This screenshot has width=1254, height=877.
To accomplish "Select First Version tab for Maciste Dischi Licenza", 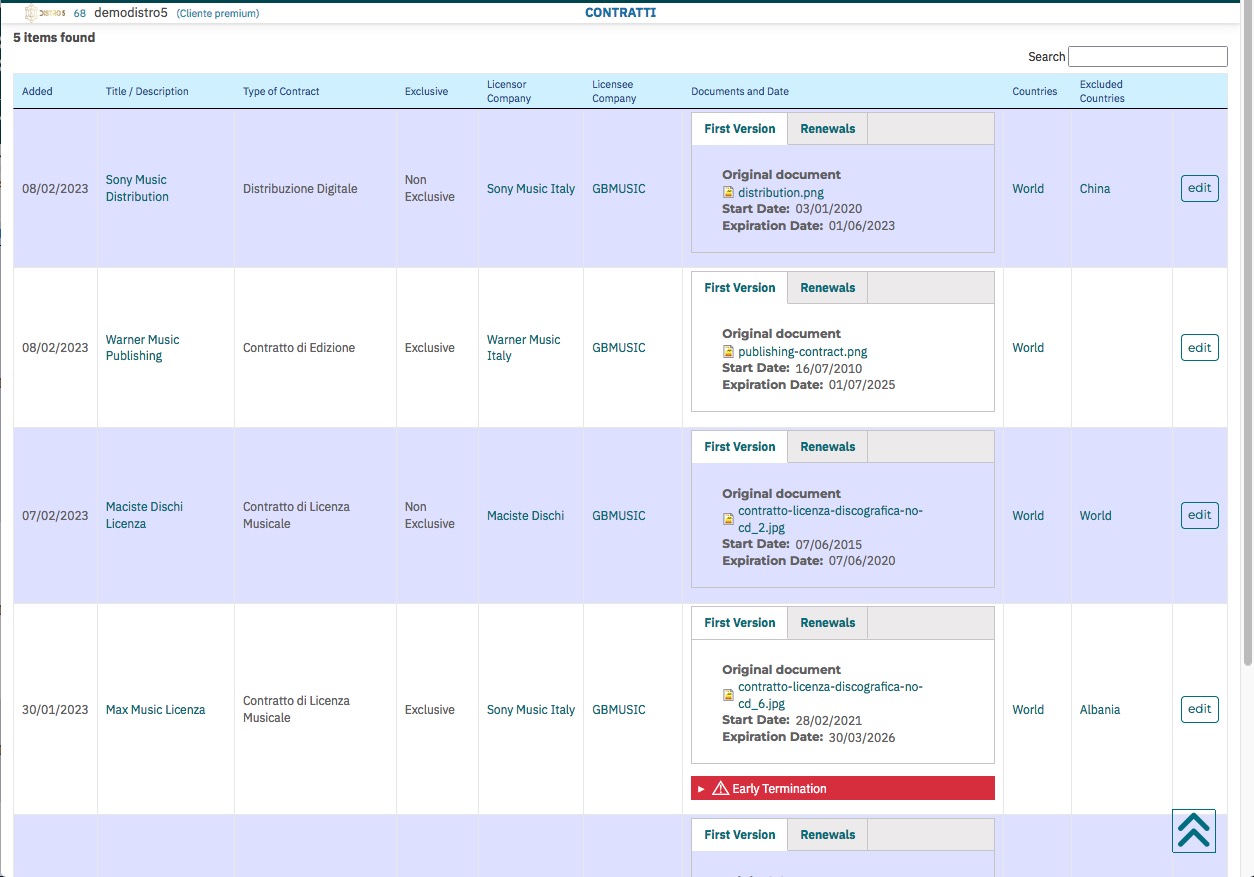I will (x=740, y=447).
